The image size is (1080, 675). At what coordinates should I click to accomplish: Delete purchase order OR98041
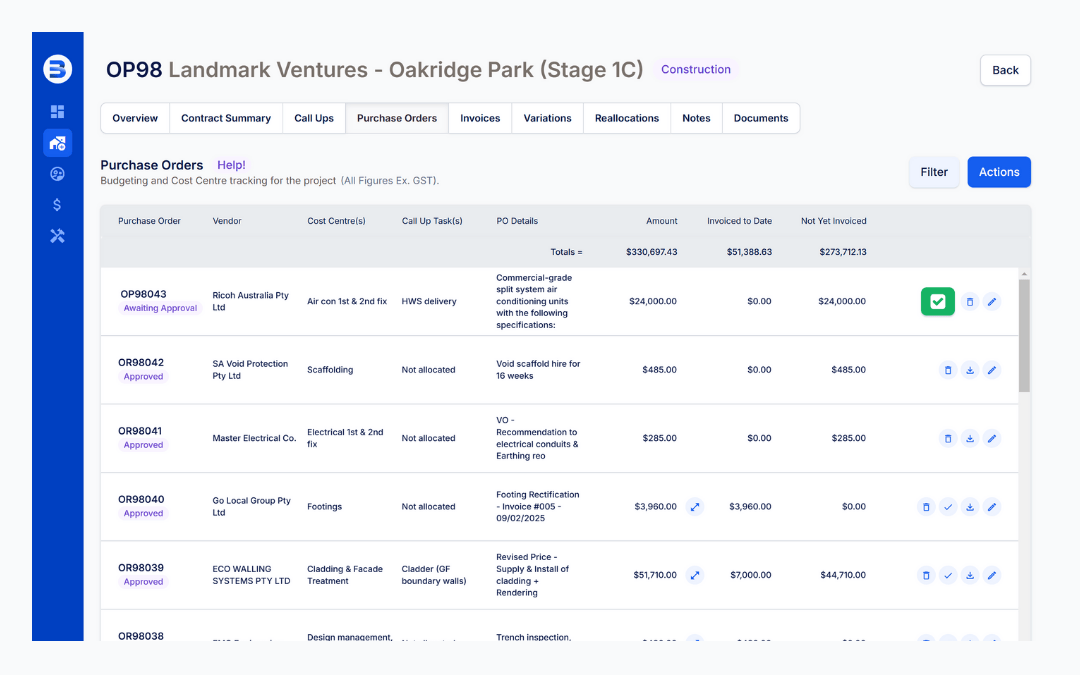(x=948, y=438)
